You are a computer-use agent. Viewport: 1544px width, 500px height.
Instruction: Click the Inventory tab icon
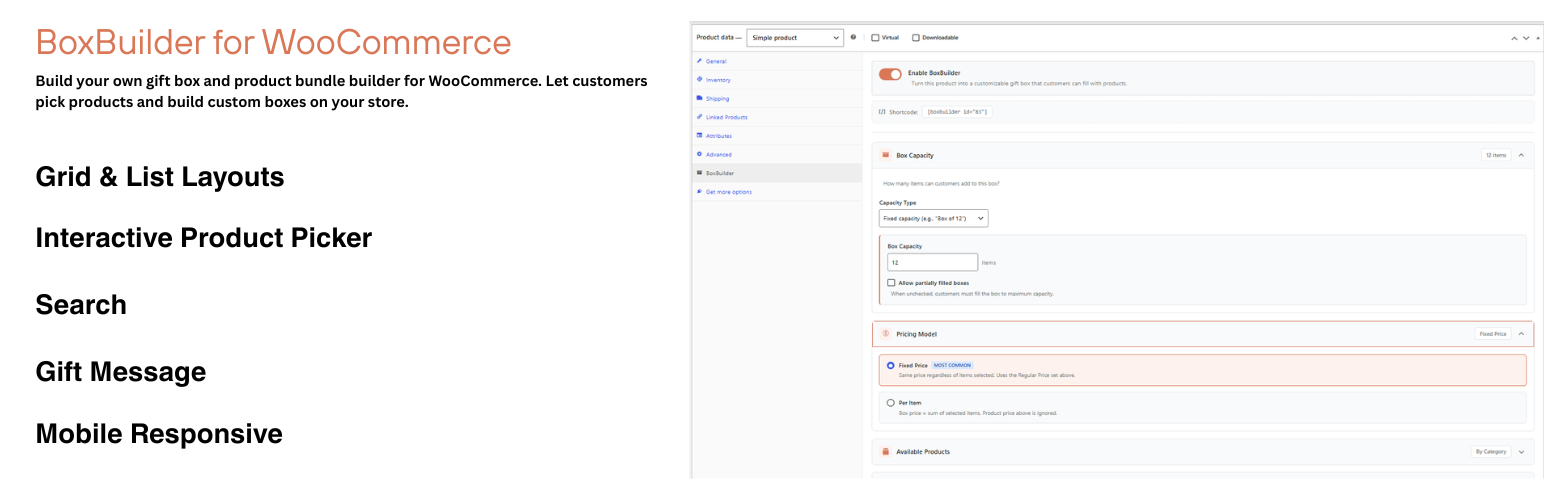[699, 79]
